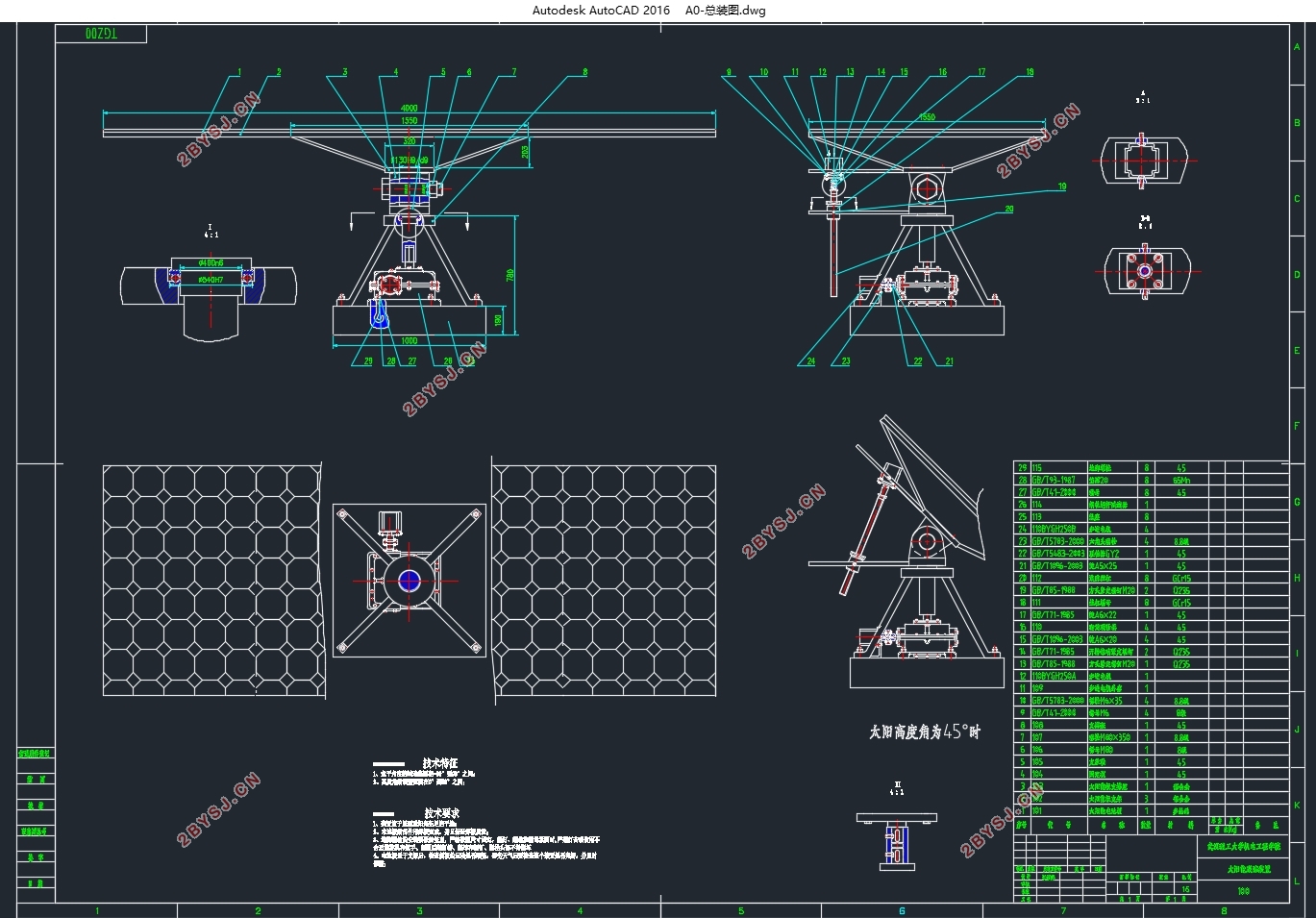Click the right honeycomb mirror panel view
1316x918 pixels.
[x=604, y=580]
